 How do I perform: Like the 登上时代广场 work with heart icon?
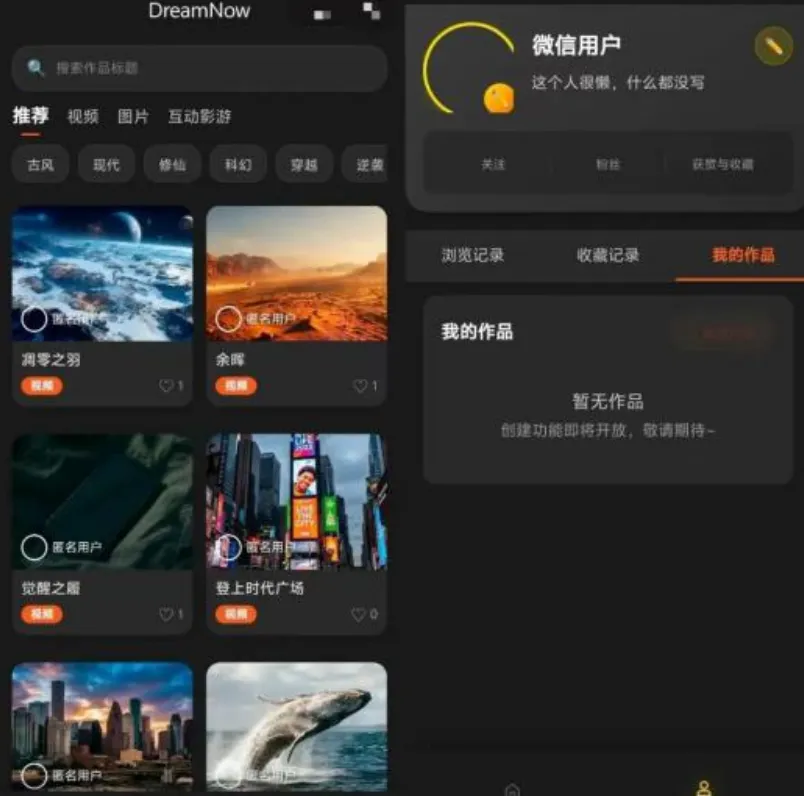pyautogui.click(x=358, y=614)
